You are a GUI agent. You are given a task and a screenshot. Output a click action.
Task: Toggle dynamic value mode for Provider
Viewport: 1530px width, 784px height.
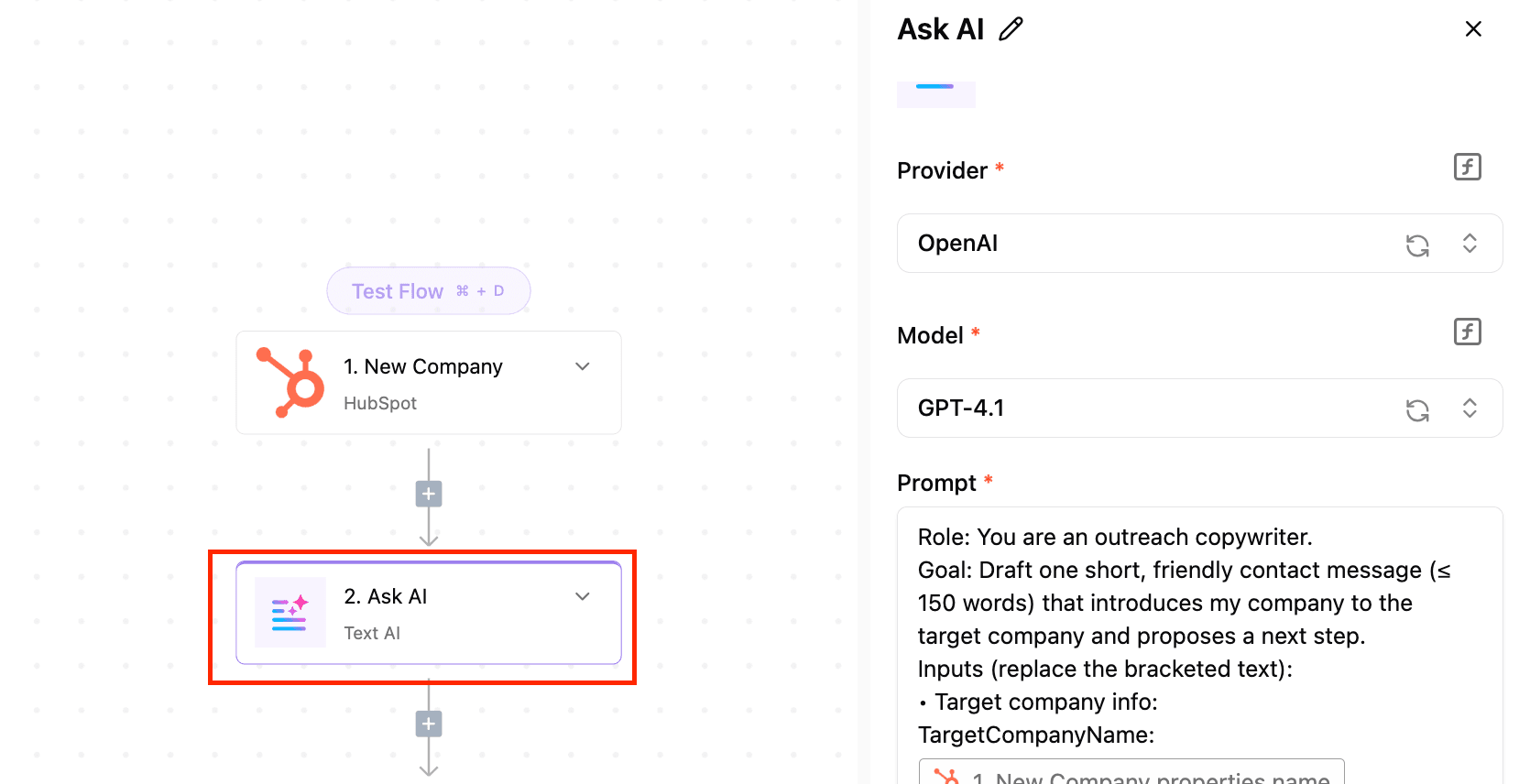[1468, 167]
